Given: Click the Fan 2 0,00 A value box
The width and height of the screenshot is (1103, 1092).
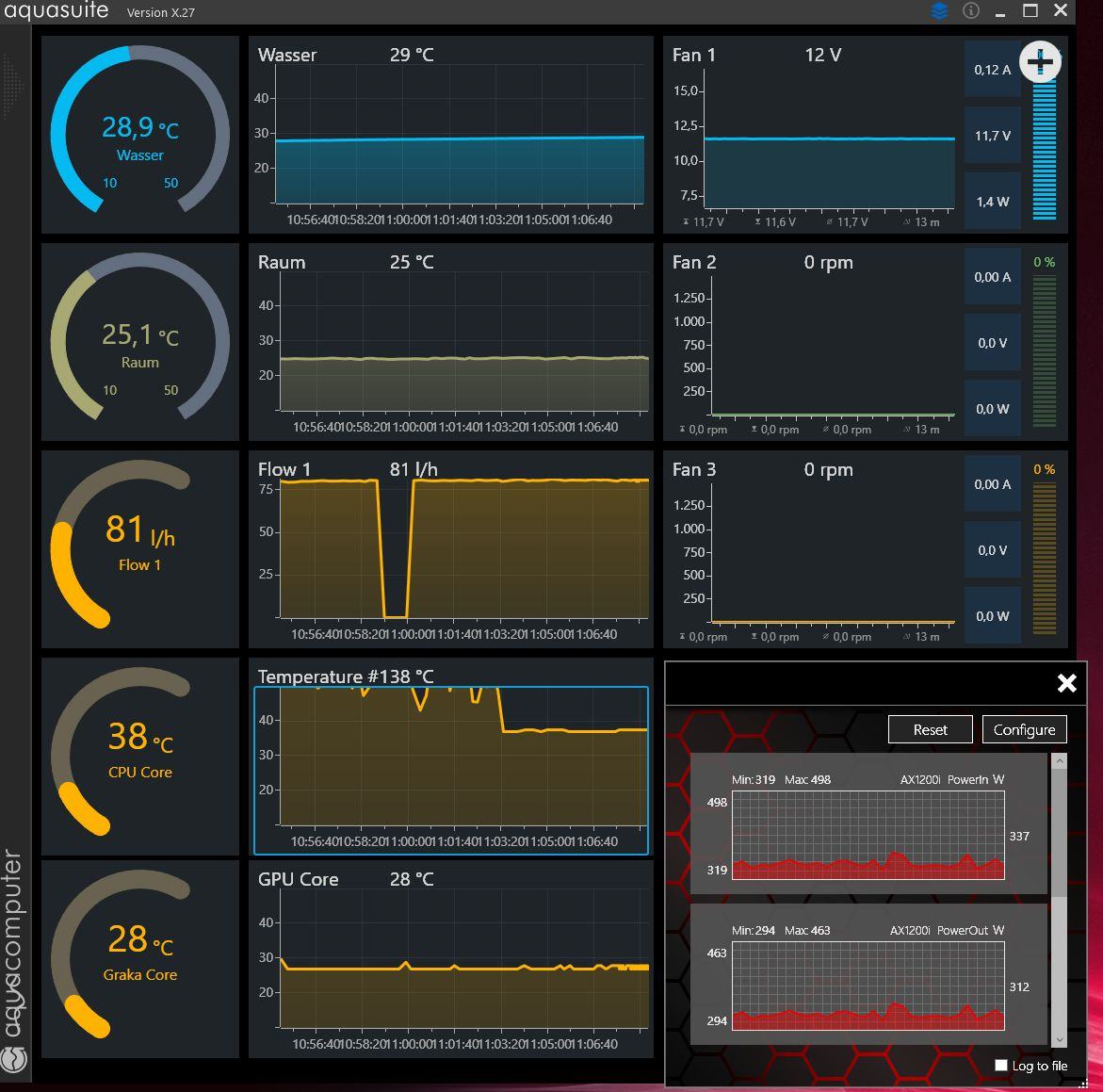Looking at the screenshot, I should point(993,276).
